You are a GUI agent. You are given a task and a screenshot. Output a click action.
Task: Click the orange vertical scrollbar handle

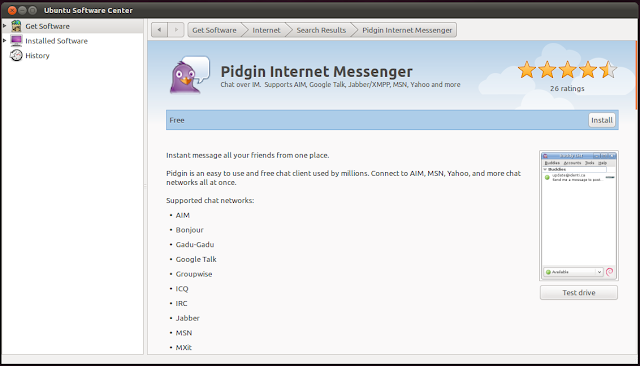point(636,75)
